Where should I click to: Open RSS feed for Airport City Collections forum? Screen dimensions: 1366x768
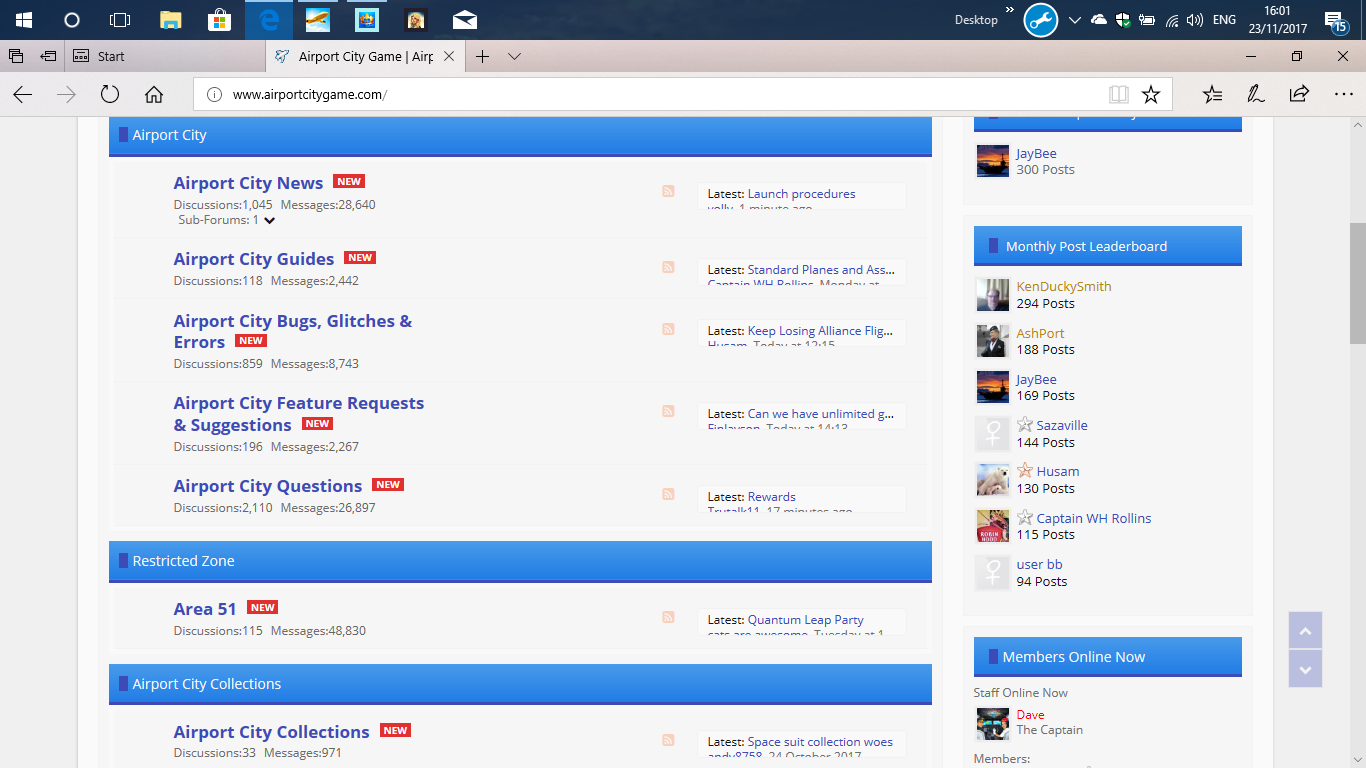pos(668,740)
